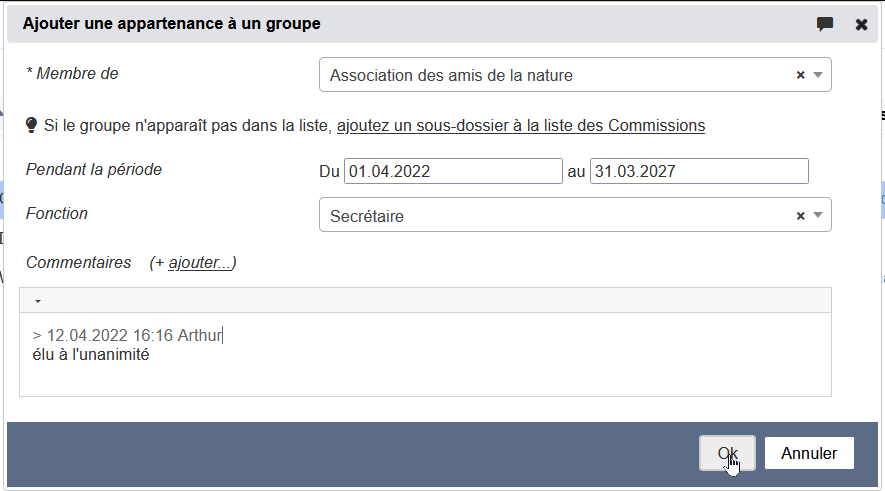The height and width of the screenshot is (491, 885).
Task: Expand the Membre de dropdown arrow
Action: (x=818, y=75)
